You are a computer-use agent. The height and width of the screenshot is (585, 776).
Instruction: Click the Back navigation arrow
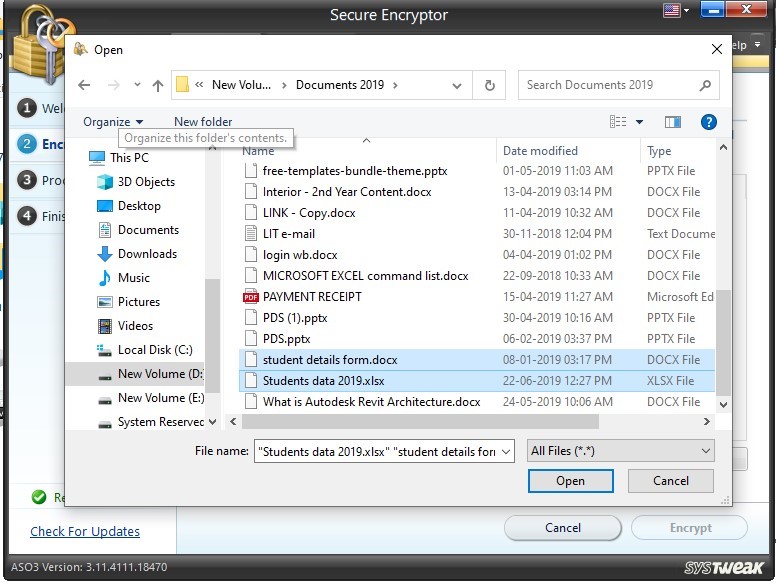84,85
